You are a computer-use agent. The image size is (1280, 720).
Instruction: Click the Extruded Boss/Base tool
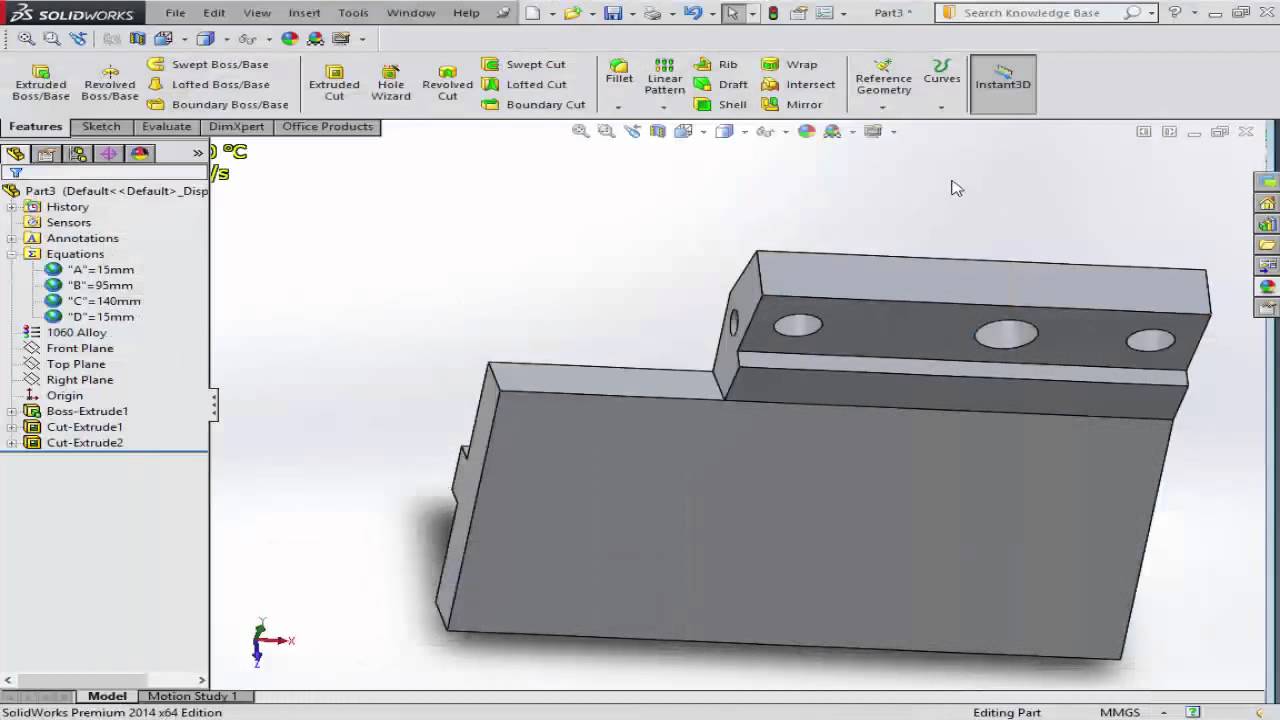pos(41,82)
